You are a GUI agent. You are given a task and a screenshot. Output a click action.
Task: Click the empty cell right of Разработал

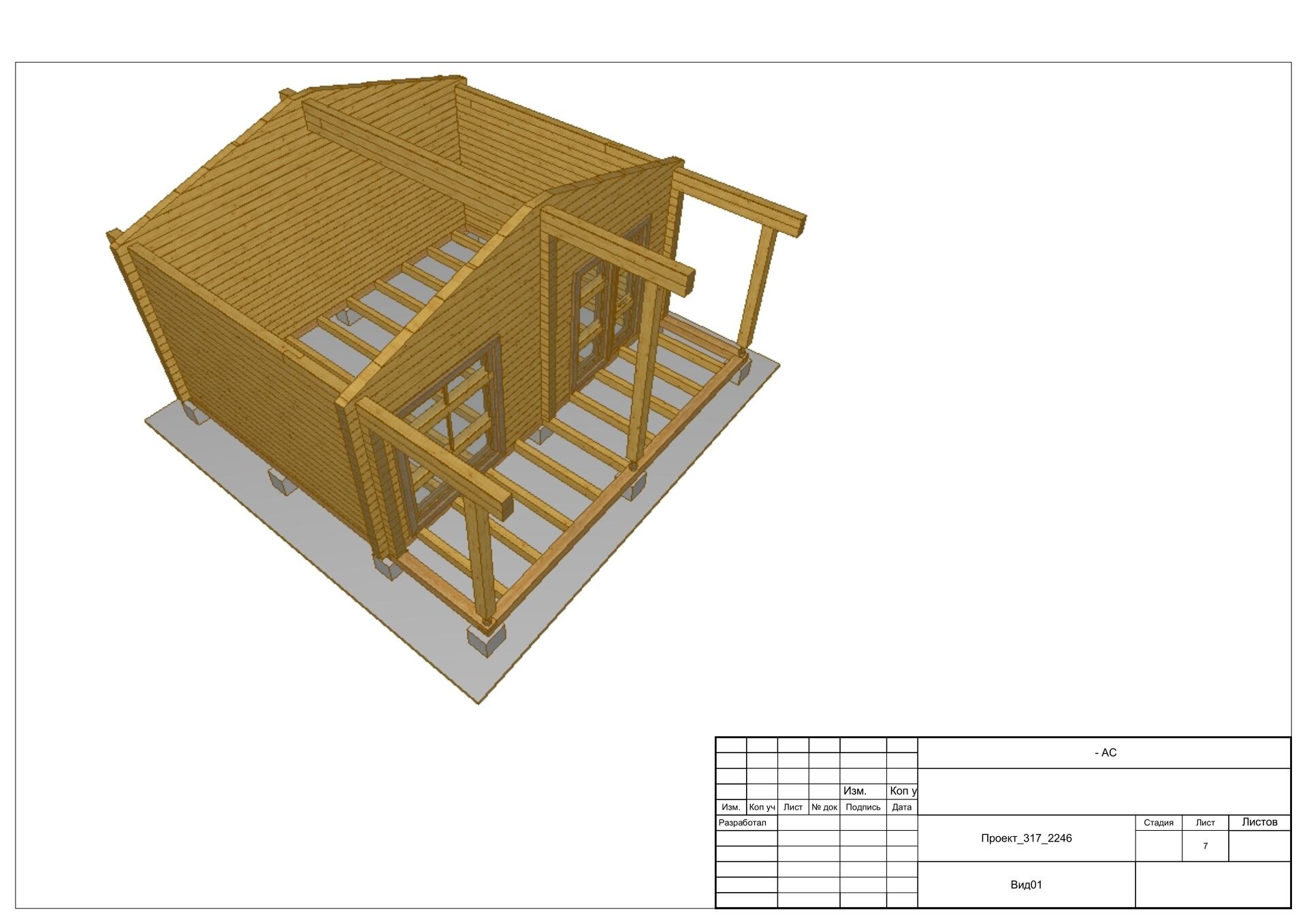click(808, 823)
